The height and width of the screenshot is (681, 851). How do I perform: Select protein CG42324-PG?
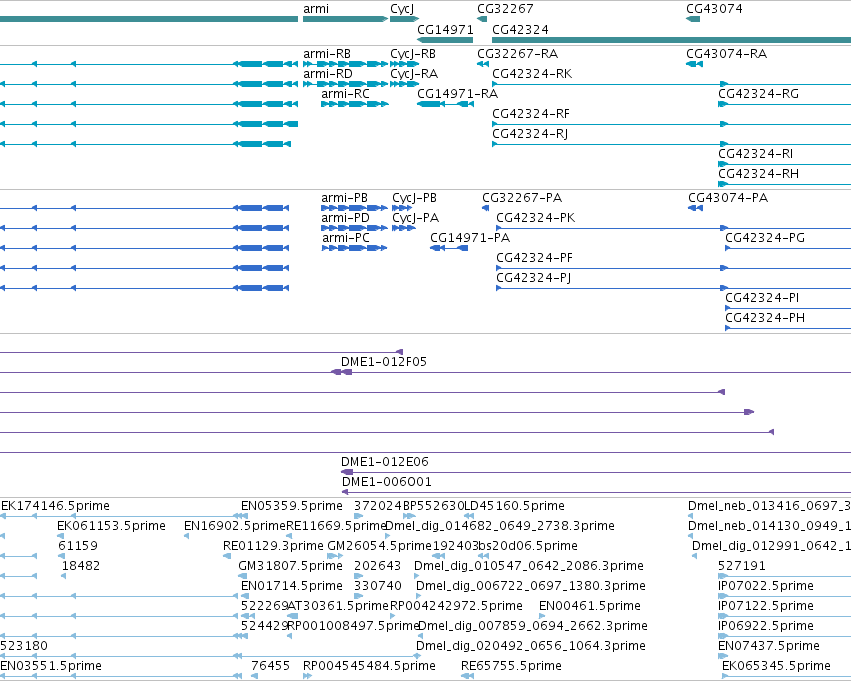coord(788,248)
